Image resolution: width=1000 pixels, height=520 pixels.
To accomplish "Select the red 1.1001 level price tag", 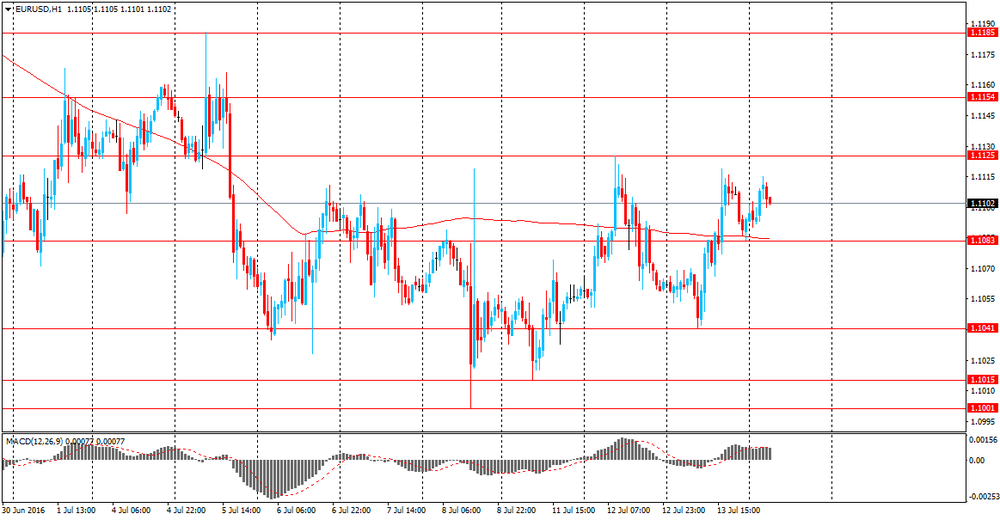I will point(983,408).
